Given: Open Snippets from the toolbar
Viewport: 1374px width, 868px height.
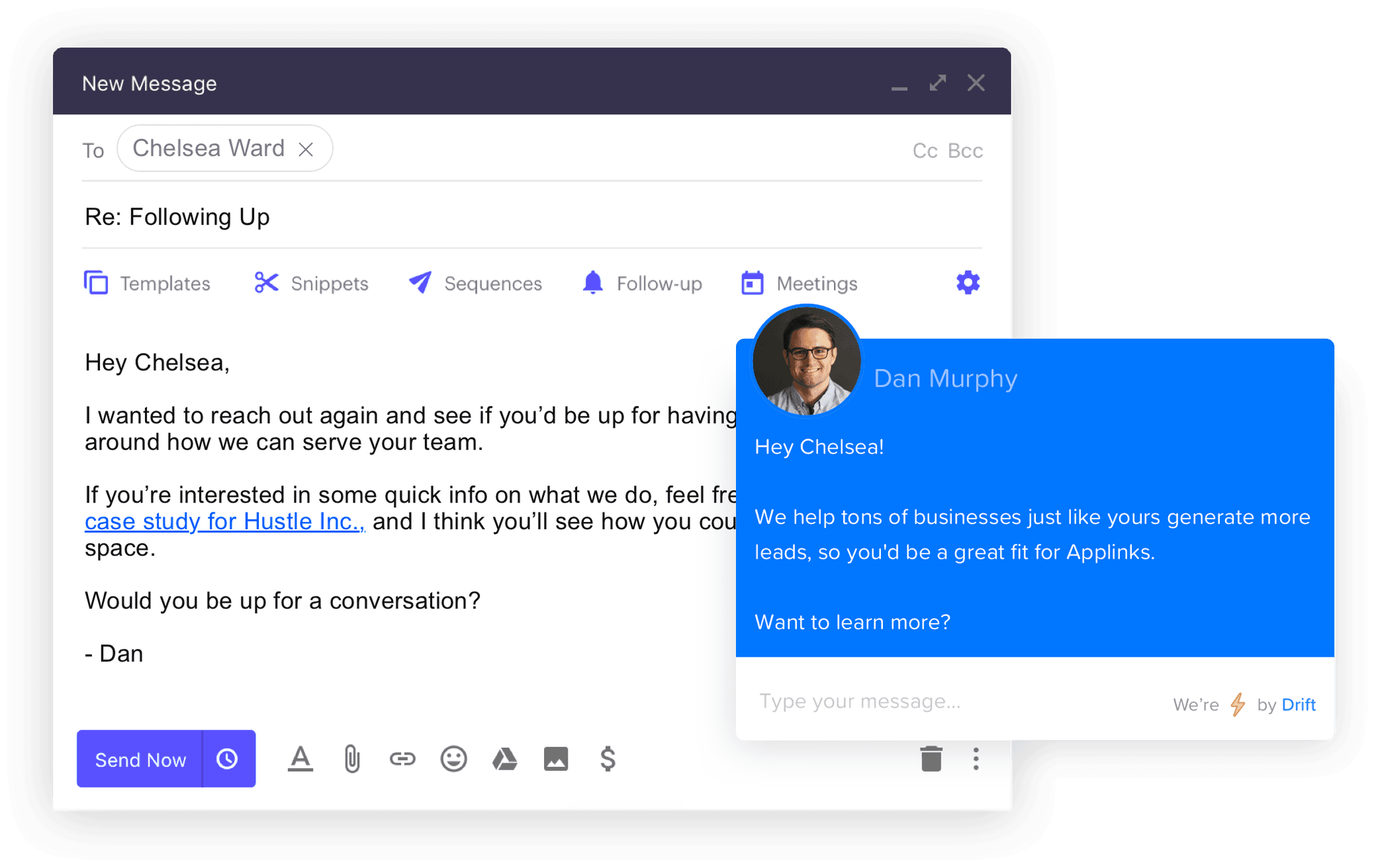Looking at the screenshot, I should 312,283.
